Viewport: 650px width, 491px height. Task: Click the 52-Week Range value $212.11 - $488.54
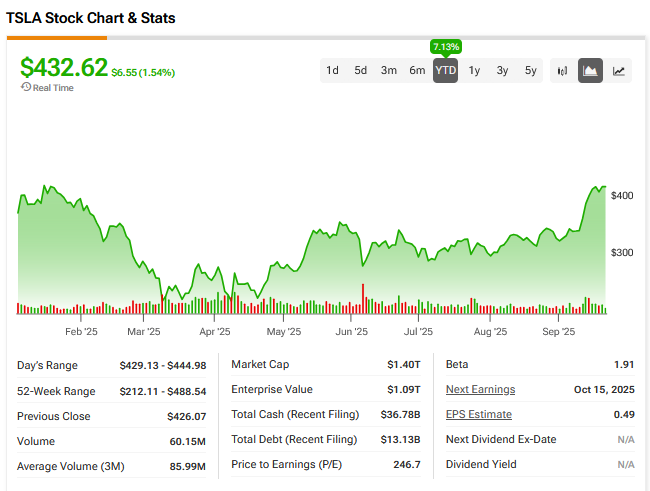163,391
